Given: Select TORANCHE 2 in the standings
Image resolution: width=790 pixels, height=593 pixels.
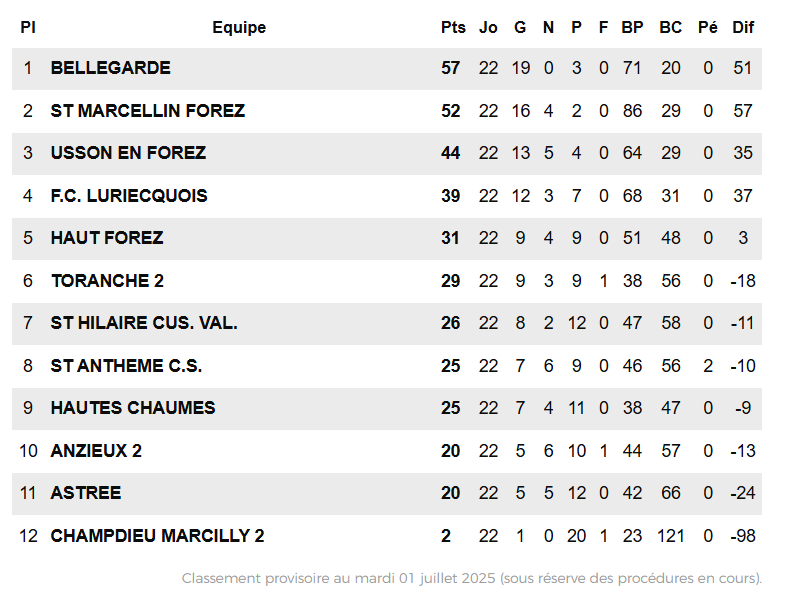Looking at the screenshot, I should click(x=107, y=281).
